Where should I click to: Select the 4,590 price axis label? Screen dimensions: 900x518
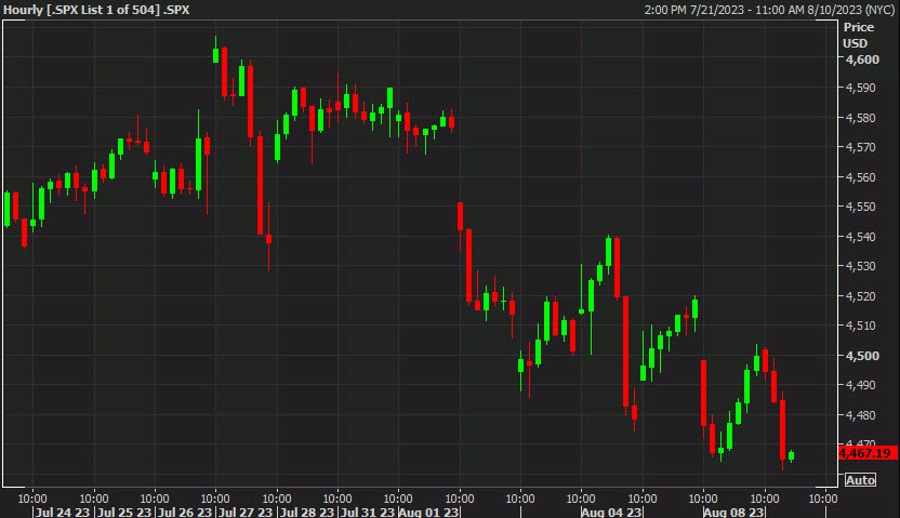coord(860,88)
